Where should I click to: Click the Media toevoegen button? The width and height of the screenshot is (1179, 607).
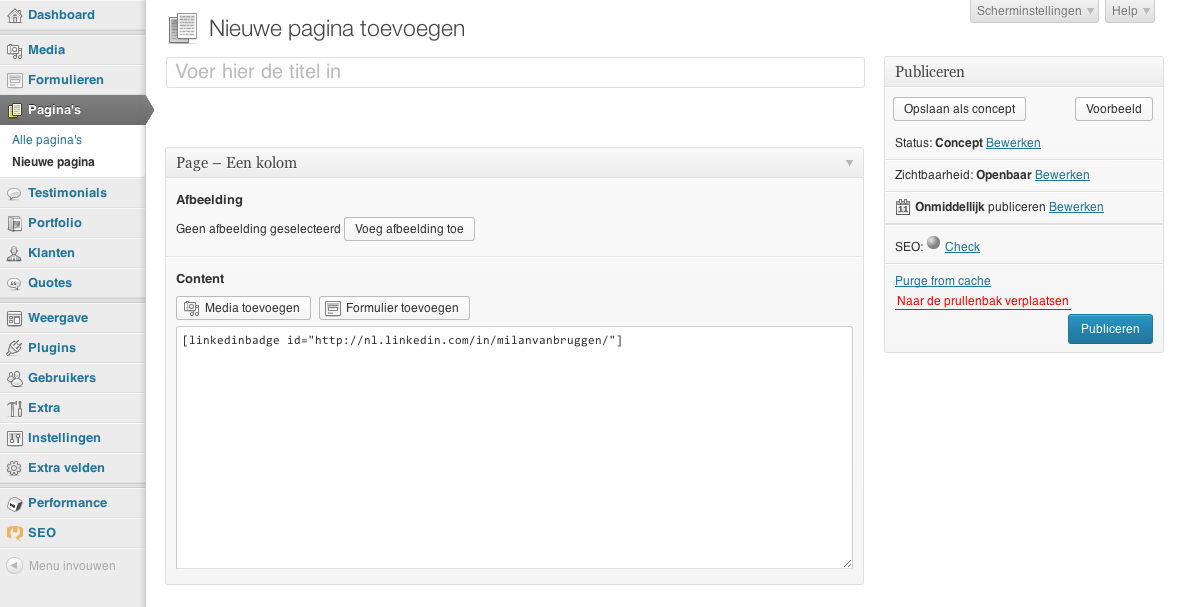[244, 308]
